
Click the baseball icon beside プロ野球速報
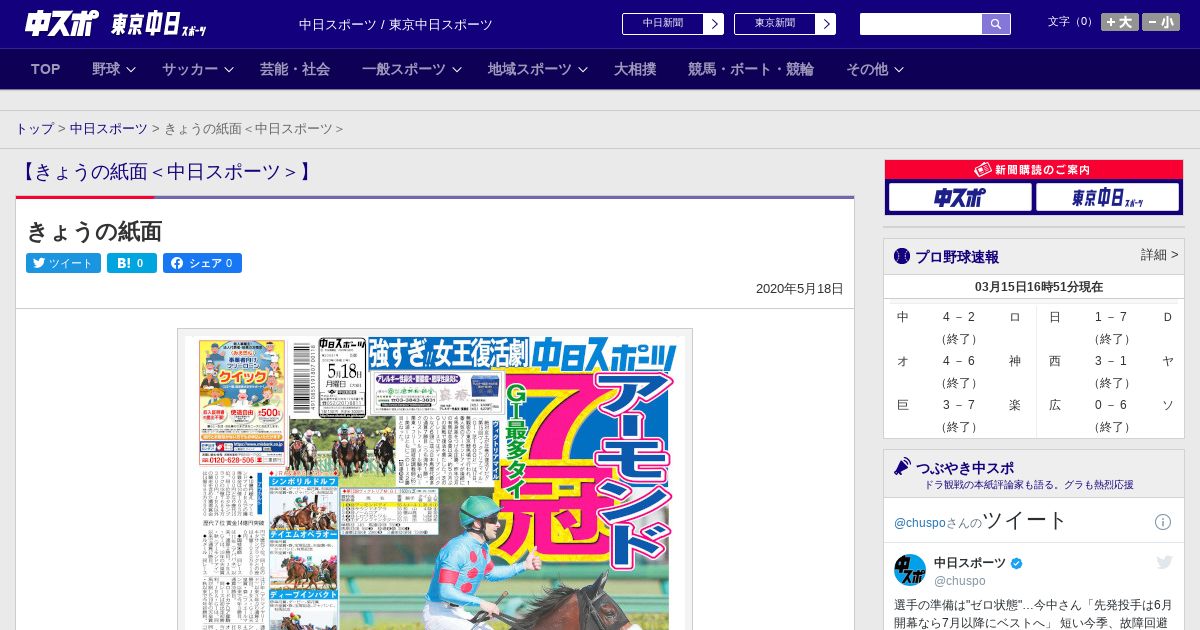pyautogui.click(x=902, y=256)
